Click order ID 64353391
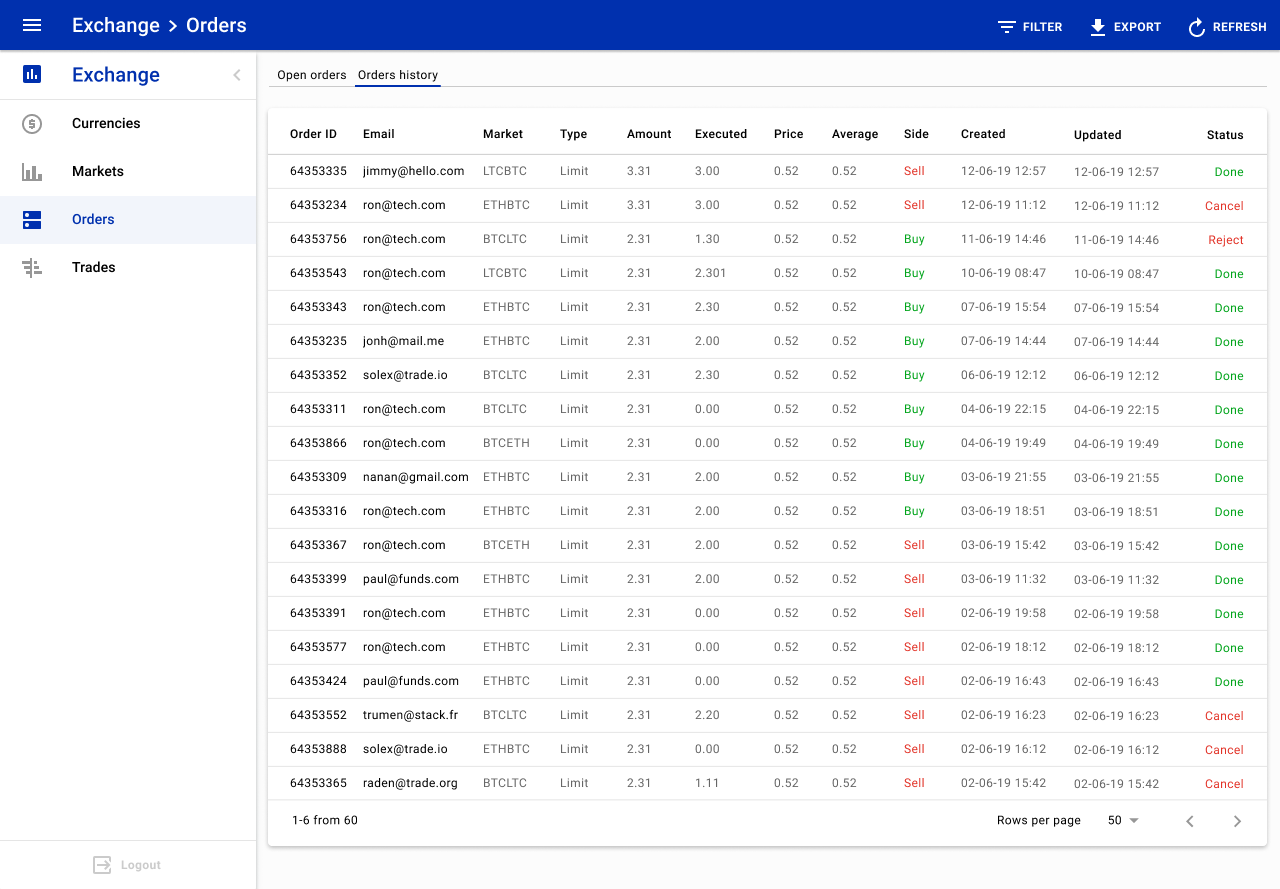 point(318,613)
